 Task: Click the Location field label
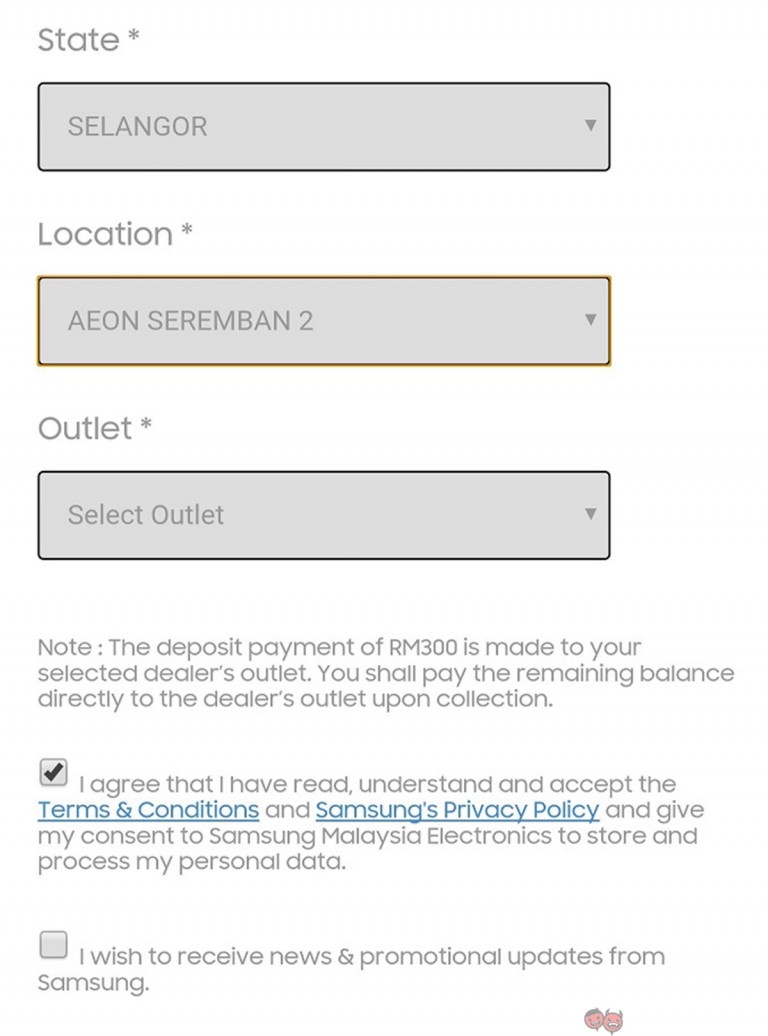pos(105,234)
